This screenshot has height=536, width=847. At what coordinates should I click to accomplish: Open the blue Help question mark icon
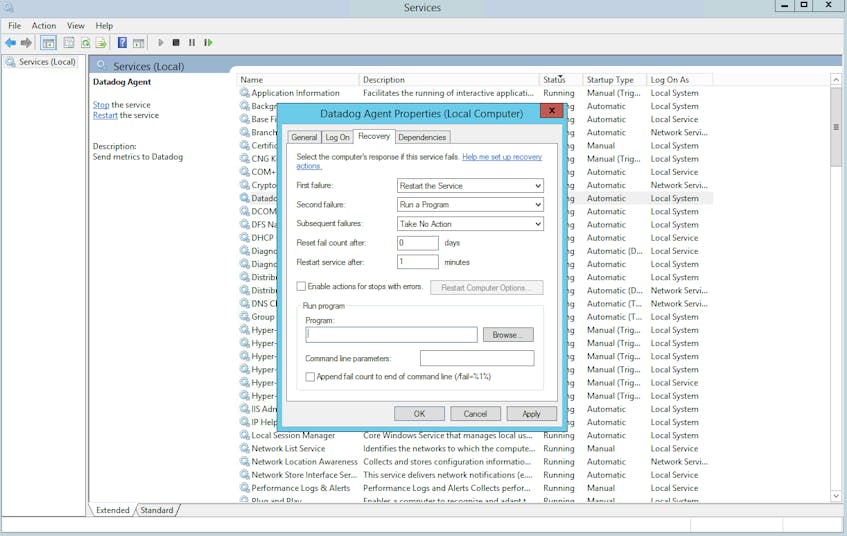click(122, 43)
